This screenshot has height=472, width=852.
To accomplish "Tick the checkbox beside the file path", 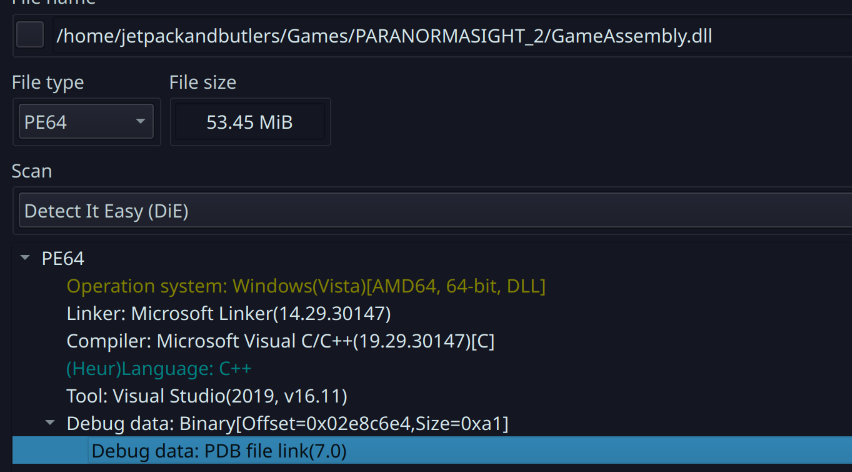I will click(x=31, y=36).
